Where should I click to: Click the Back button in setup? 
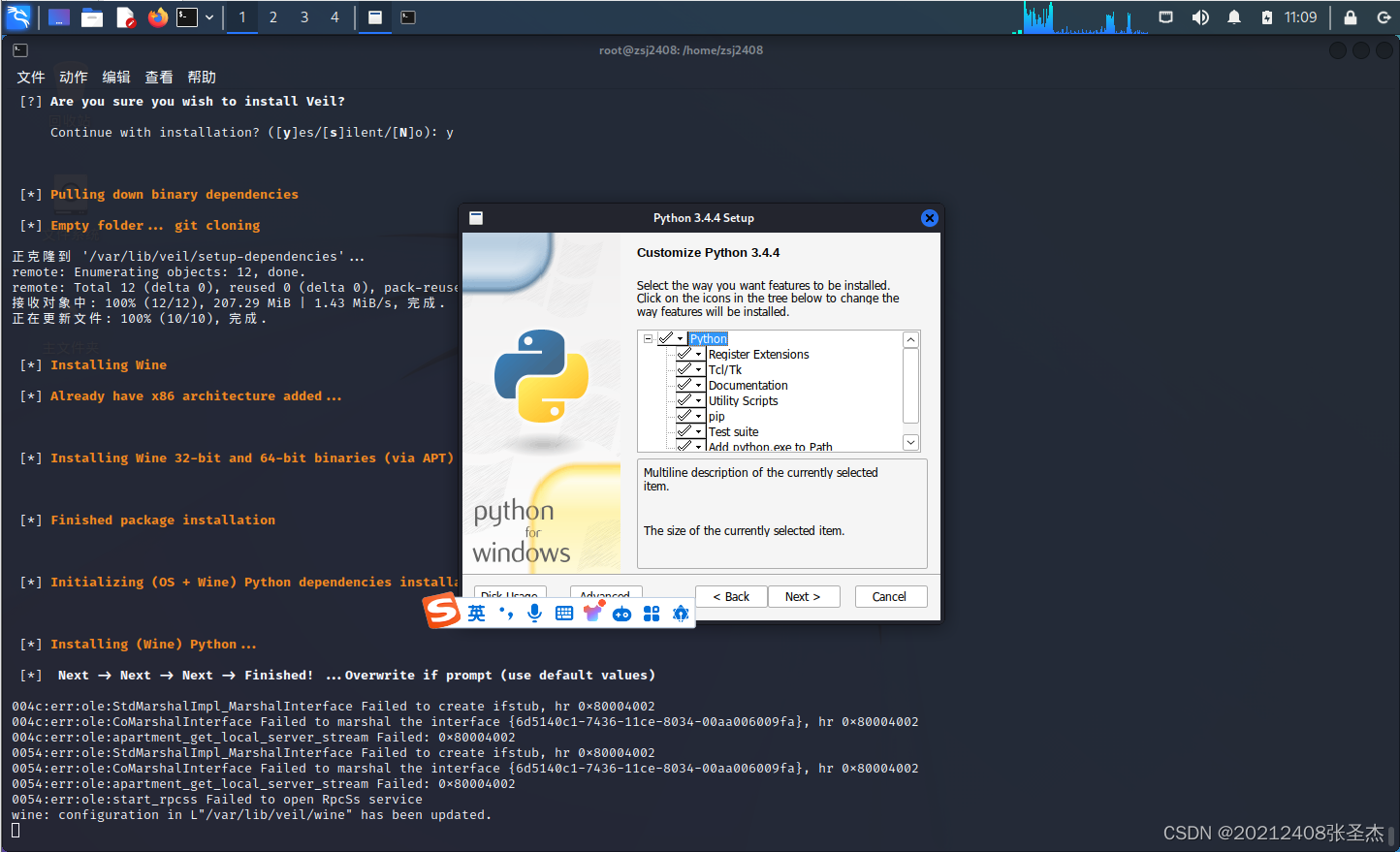(x=731, y=597)
